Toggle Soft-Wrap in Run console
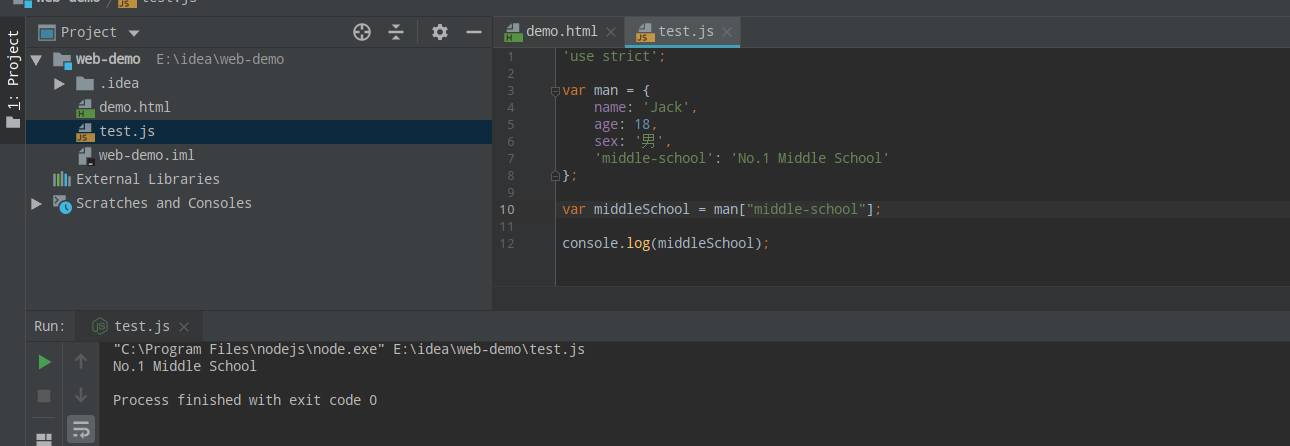The height and width of the screenshot is (446, 1290). click(81, 430)
